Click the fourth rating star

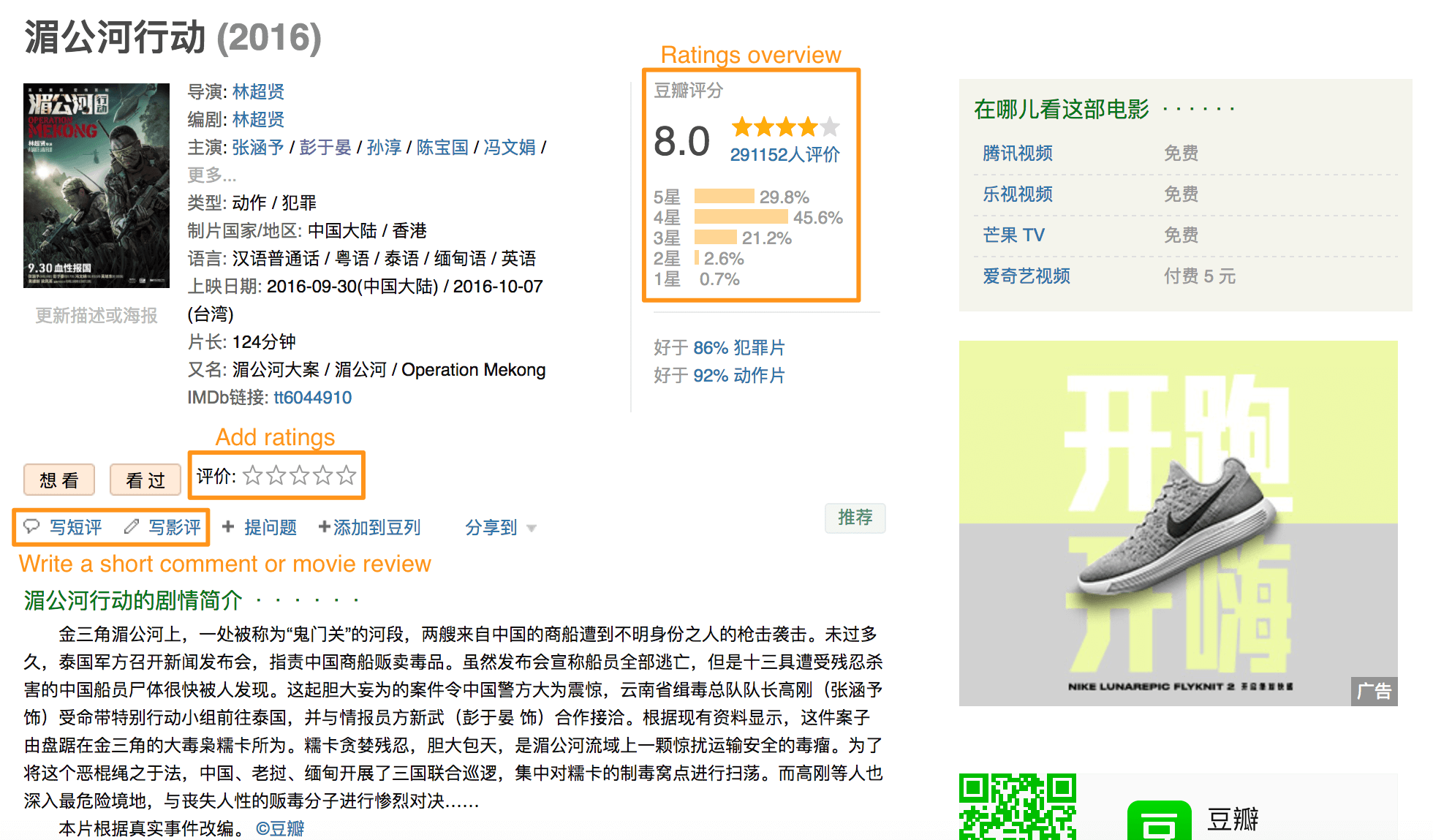(x=323, y=476)
